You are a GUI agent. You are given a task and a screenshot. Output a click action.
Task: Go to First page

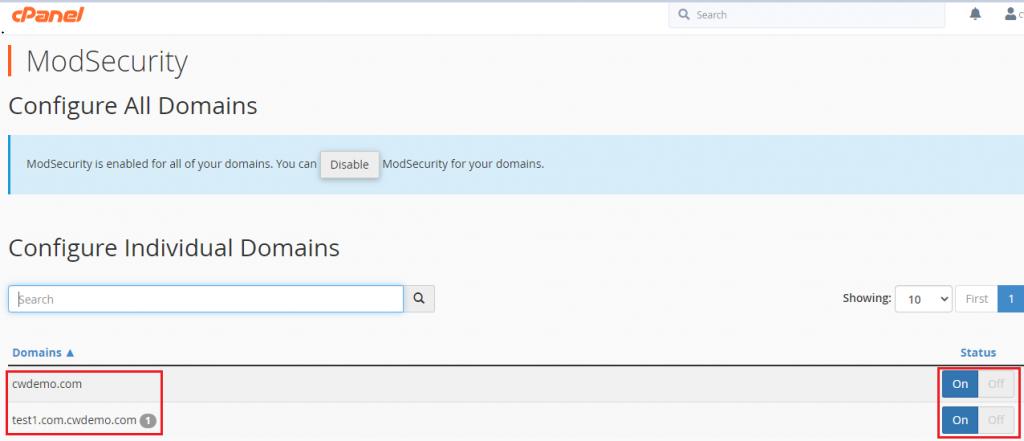coord(976,299)
